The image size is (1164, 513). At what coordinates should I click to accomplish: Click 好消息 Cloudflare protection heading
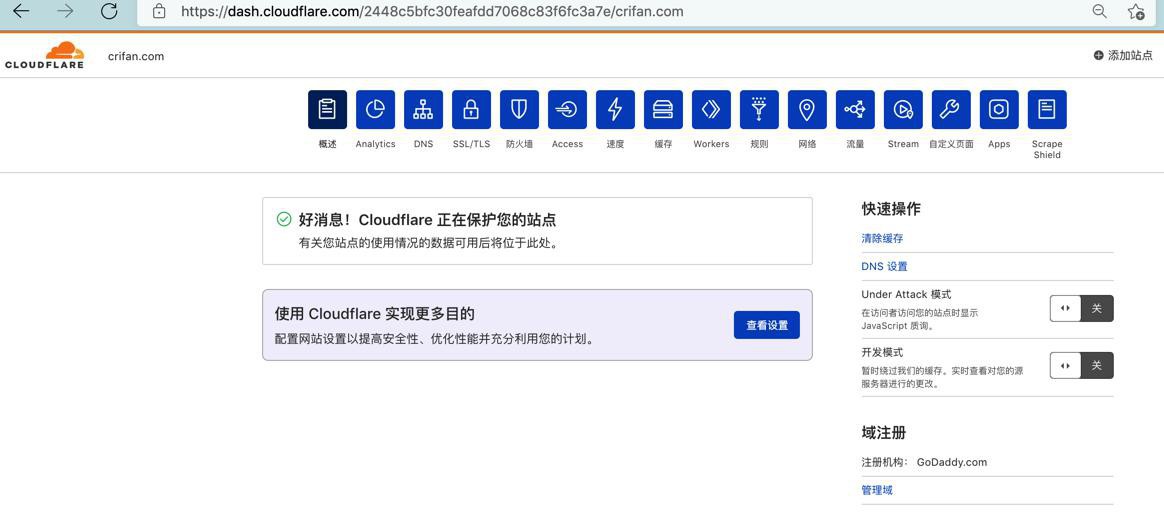pyautogui.click(x=428, y=220)
